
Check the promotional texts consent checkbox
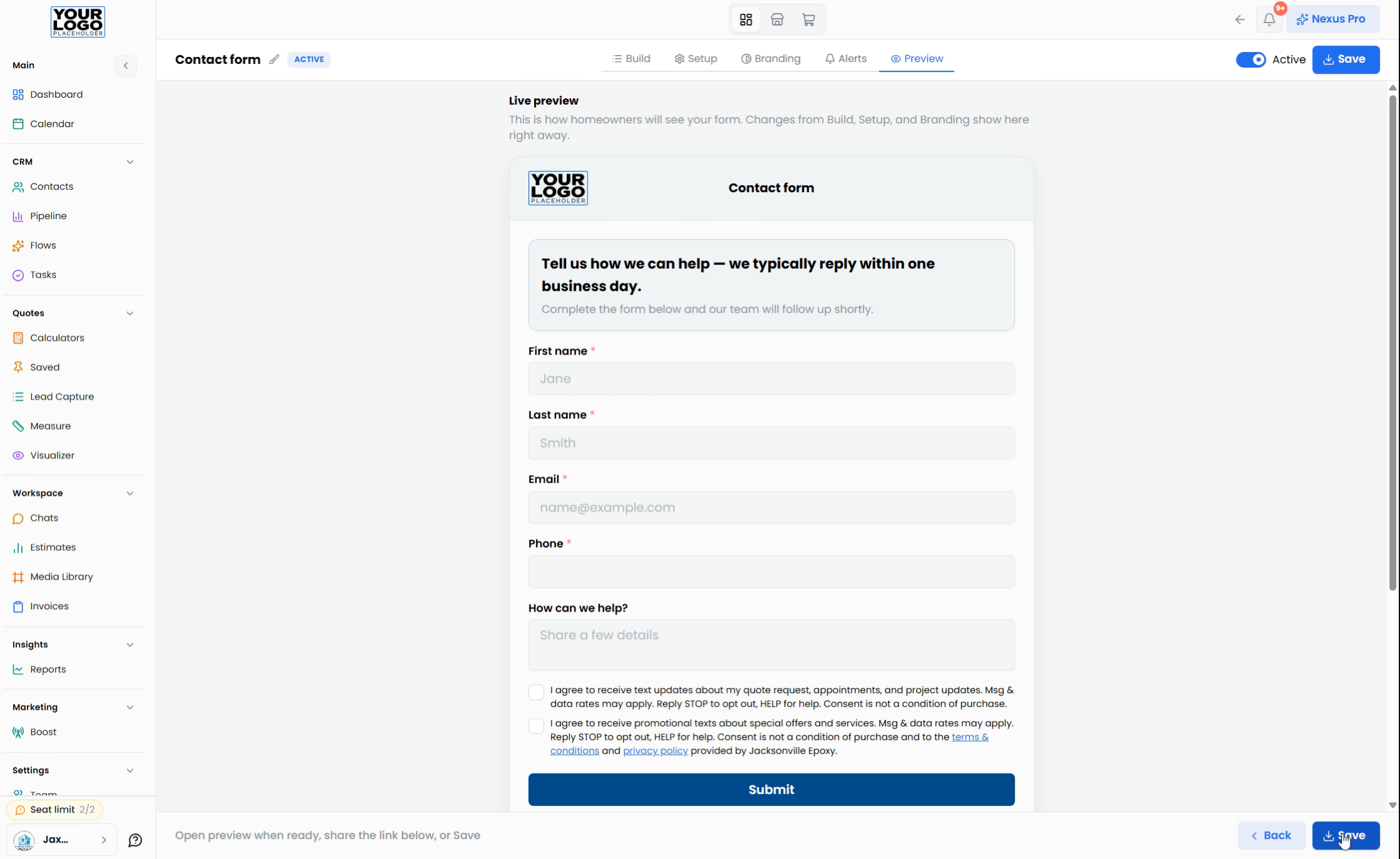536,726
